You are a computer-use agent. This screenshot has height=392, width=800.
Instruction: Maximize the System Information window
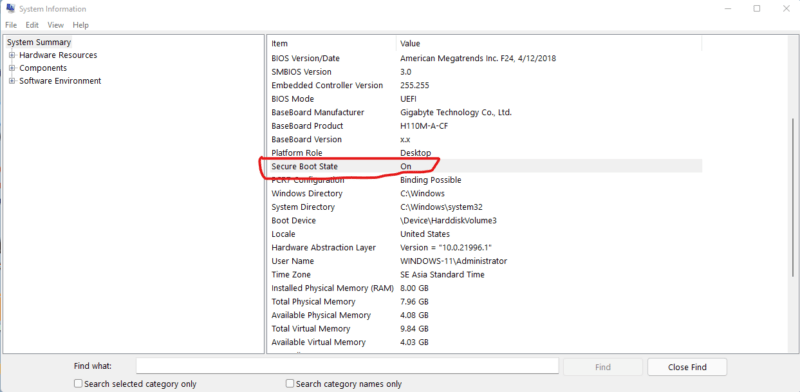click(x=757, y=9)
